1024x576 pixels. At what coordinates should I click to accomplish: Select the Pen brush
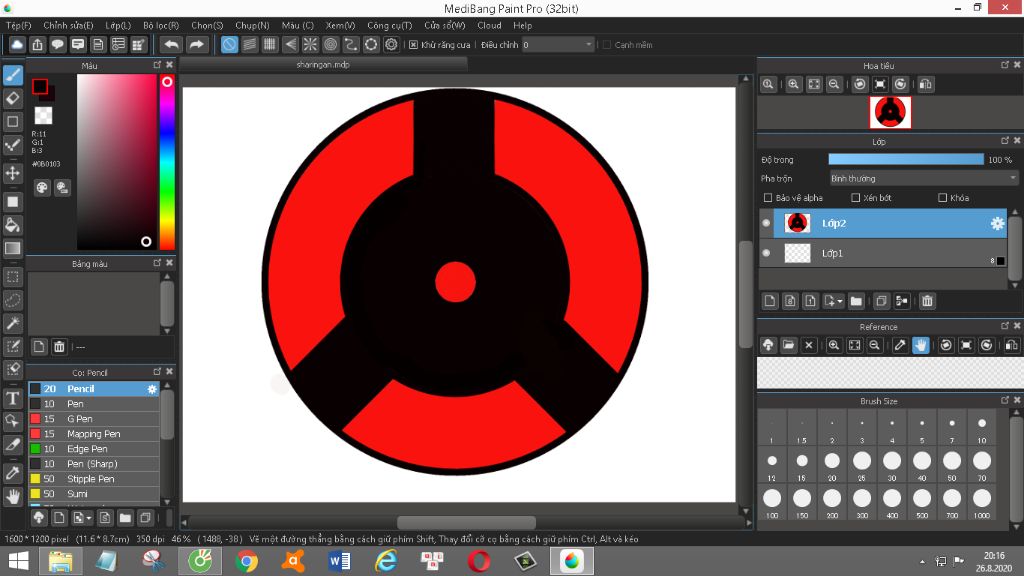[94, 404]
